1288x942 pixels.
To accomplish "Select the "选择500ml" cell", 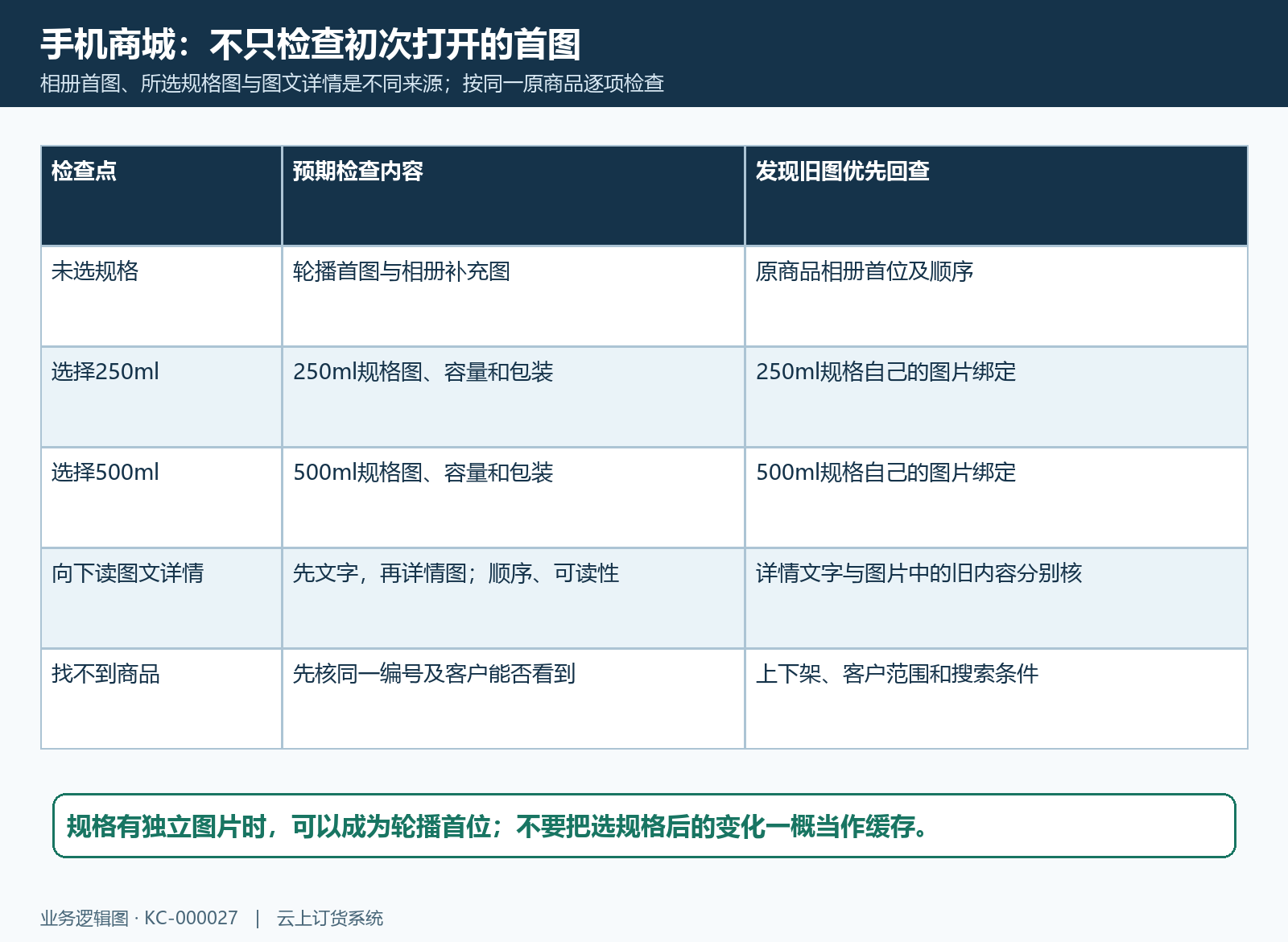I will 161,498.
